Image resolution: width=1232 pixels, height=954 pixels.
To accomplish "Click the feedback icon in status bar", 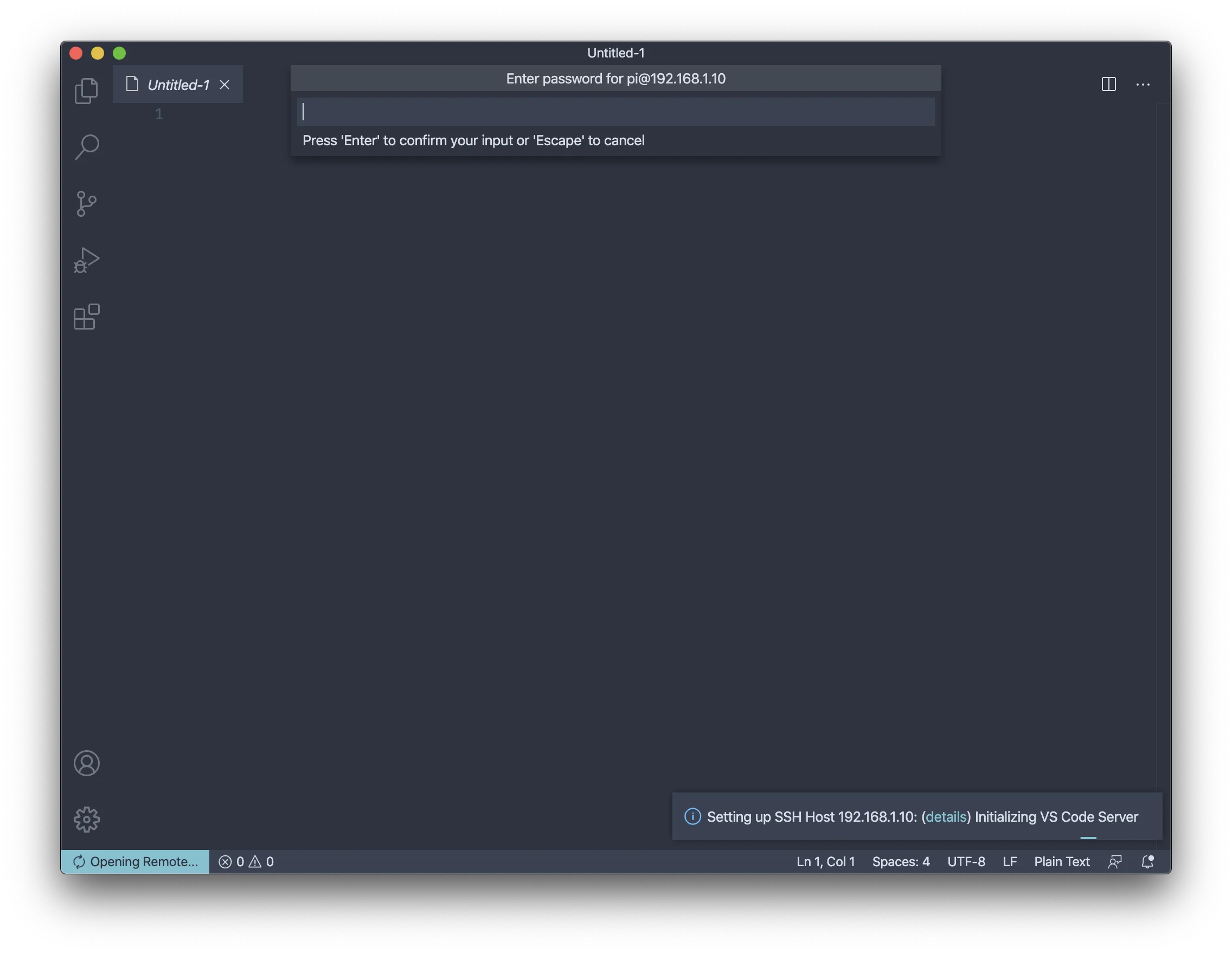I will point(1114,861).
